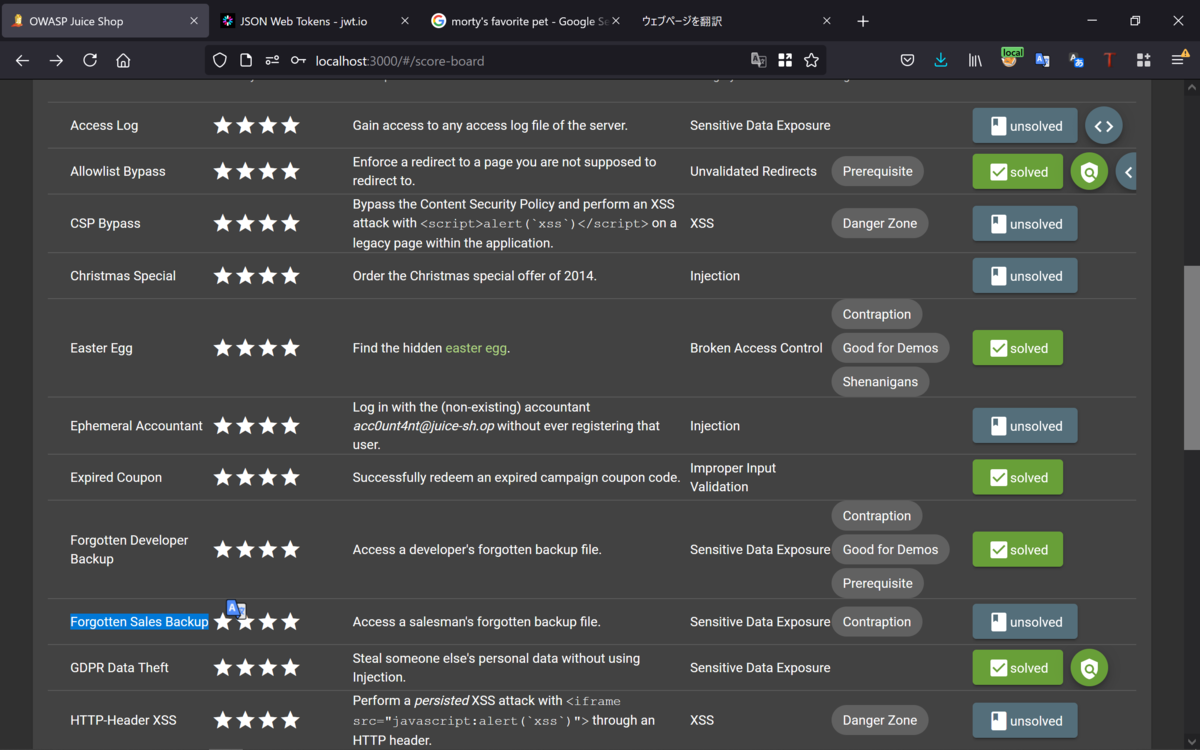The image size is (1200, 750).
Task: Click the translate page icon in address bar
Action: pyautogui.click(x=759, y=60)
